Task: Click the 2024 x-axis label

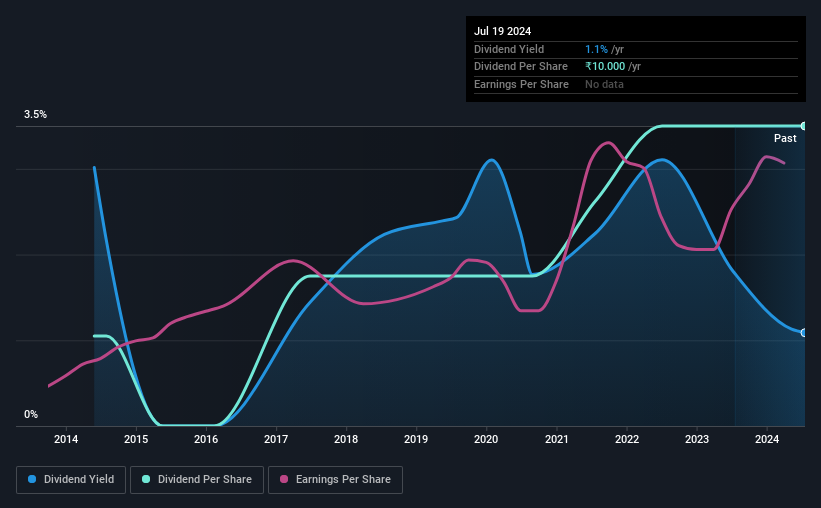Action: pos(767,439)
